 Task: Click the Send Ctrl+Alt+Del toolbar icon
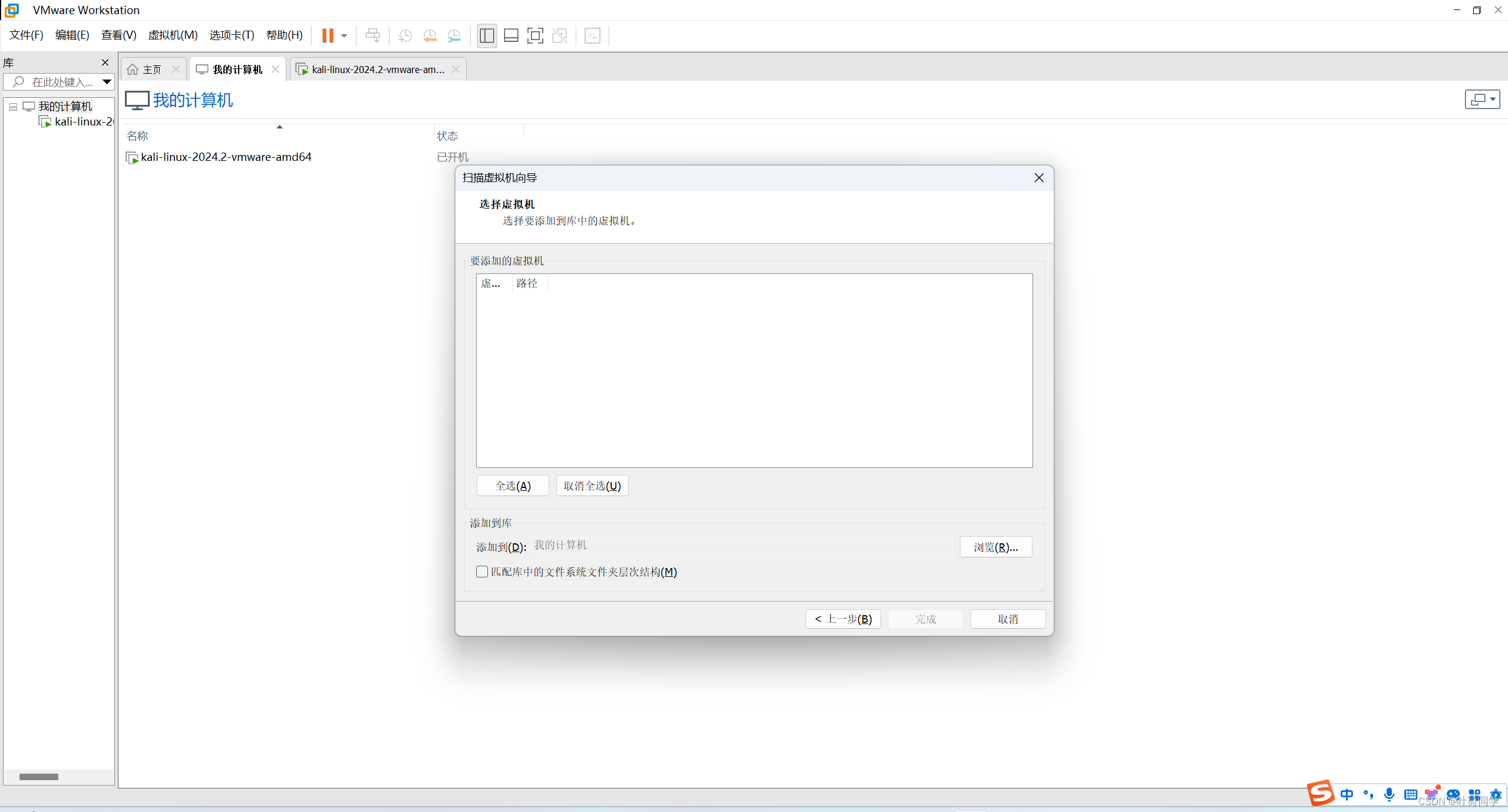coord(372,35)
